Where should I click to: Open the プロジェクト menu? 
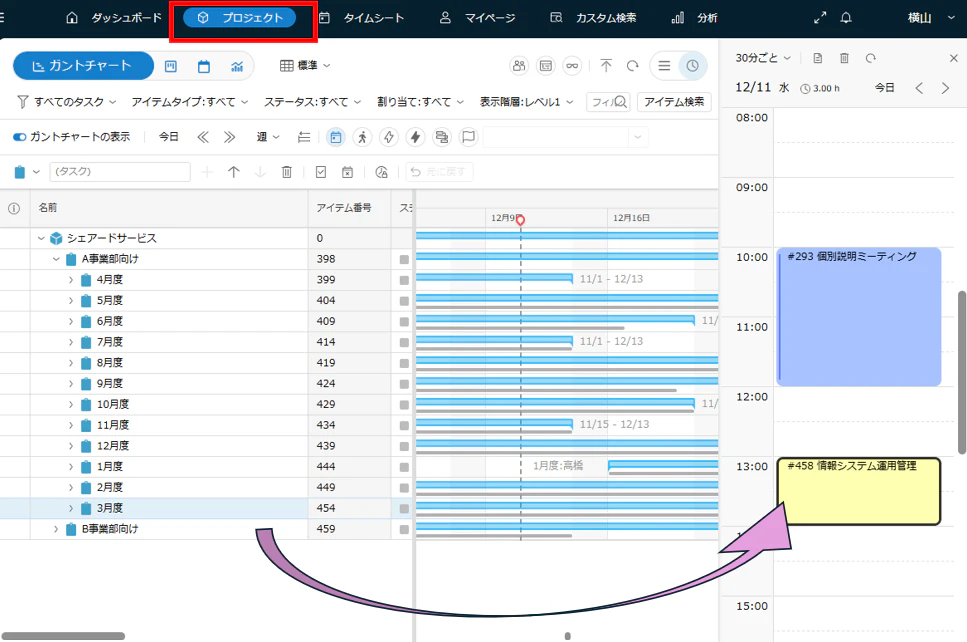click(x=240, y=18)
